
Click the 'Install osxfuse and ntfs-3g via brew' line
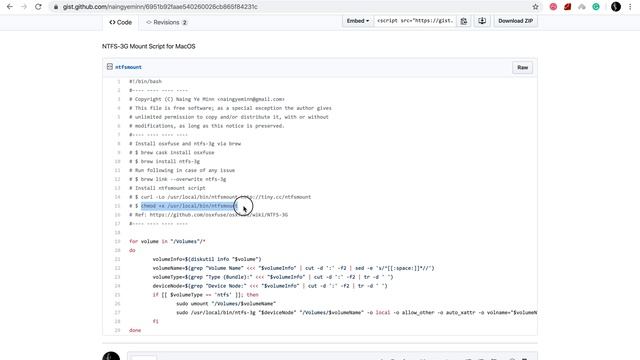coord(185,144)
